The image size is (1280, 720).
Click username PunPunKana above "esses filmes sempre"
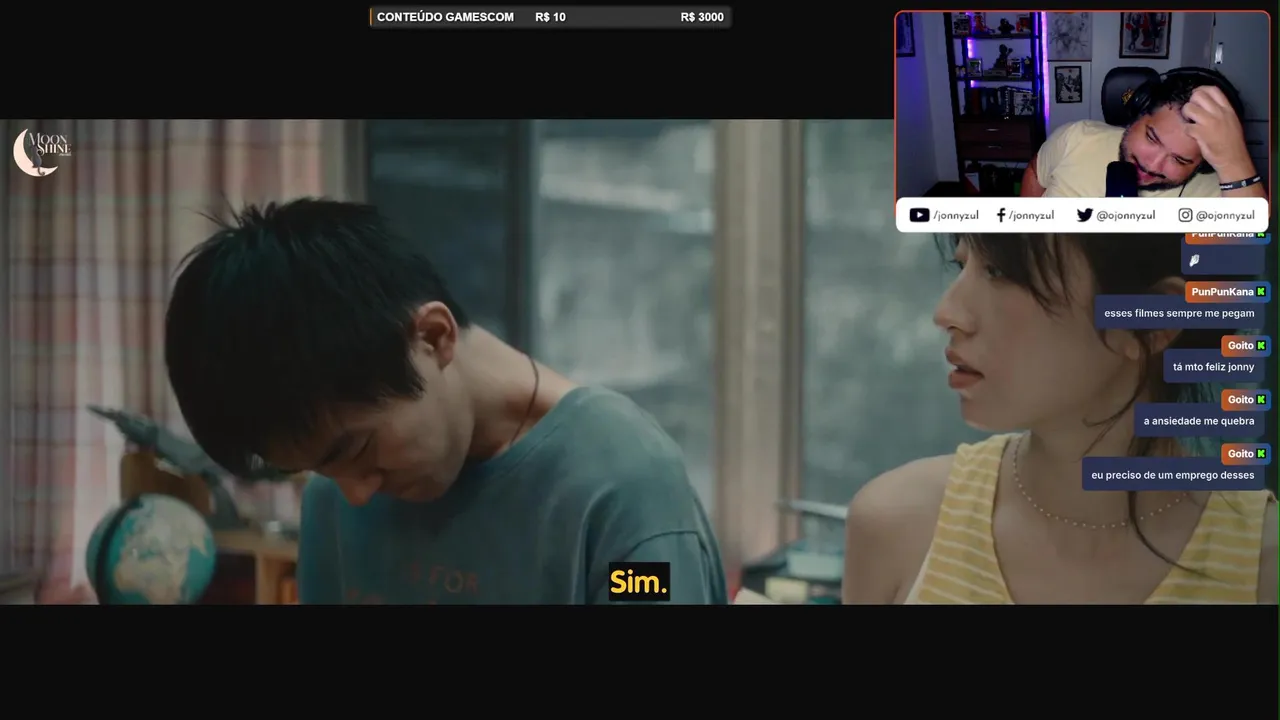1222,292
